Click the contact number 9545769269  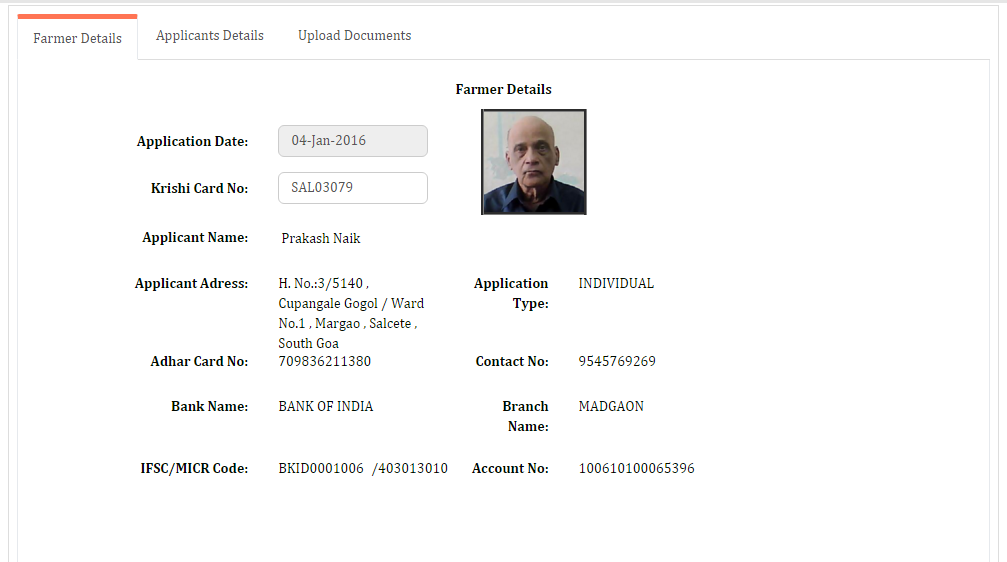pos(617,361)
